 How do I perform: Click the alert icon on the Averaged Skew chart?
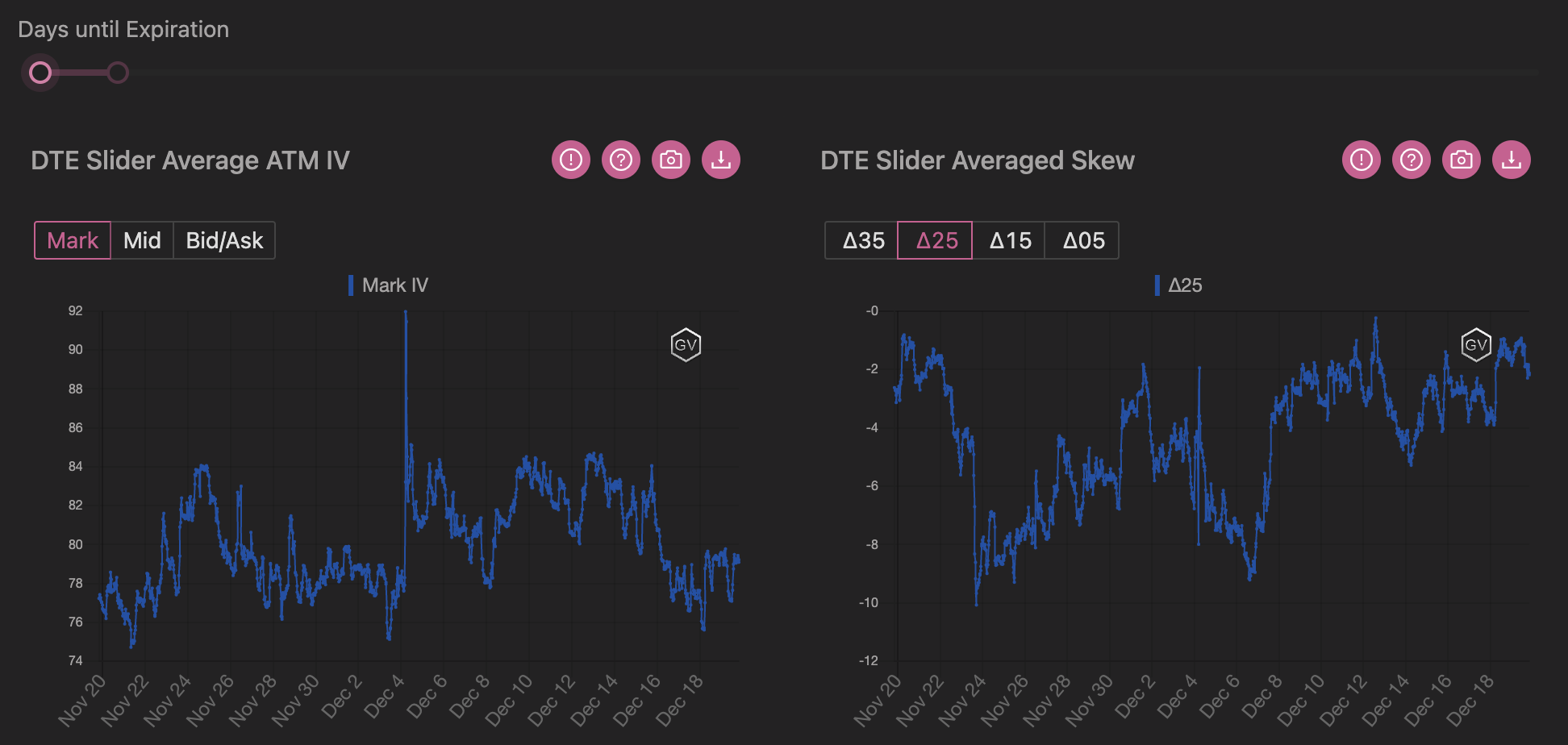1362,160
